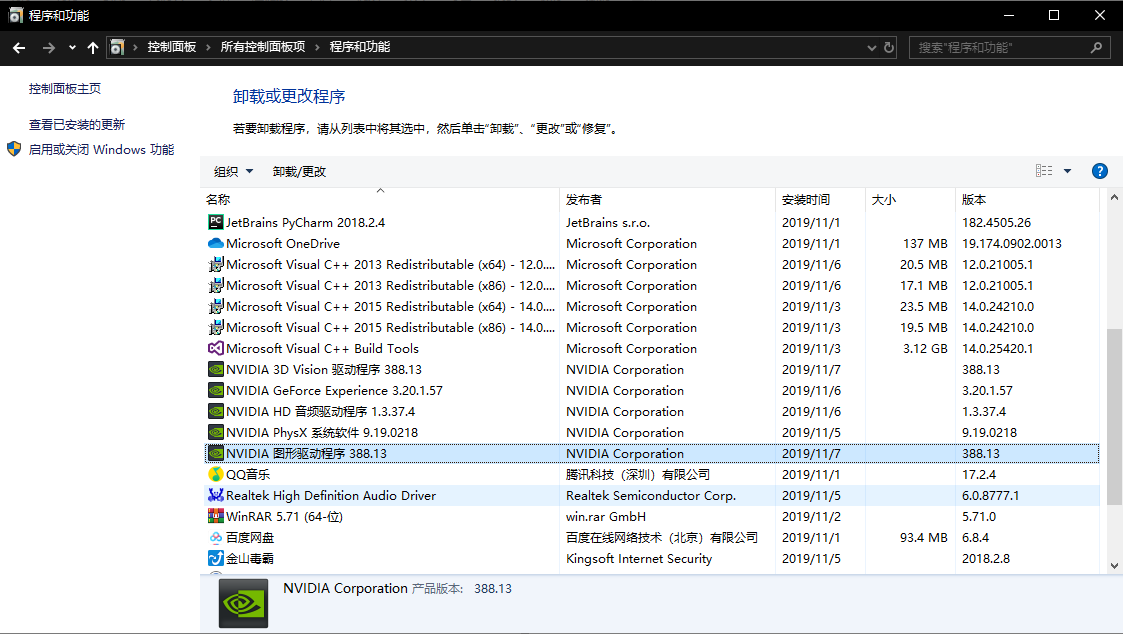Click the QQ音乐 program icon
1123x634 pixels.
coord(216,474)
